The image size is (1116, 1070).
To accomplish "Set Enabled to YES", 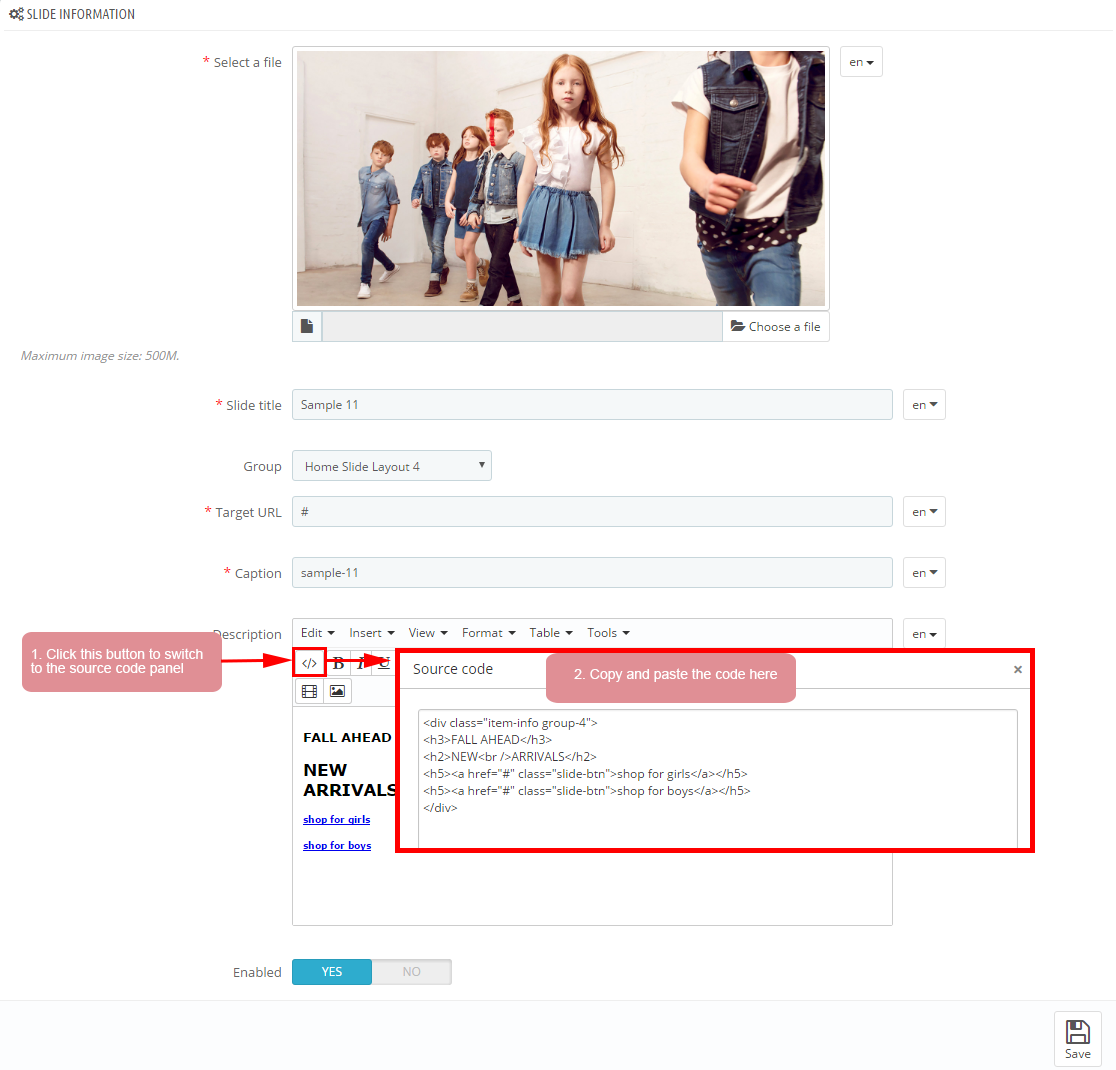I will coord(332,972).
